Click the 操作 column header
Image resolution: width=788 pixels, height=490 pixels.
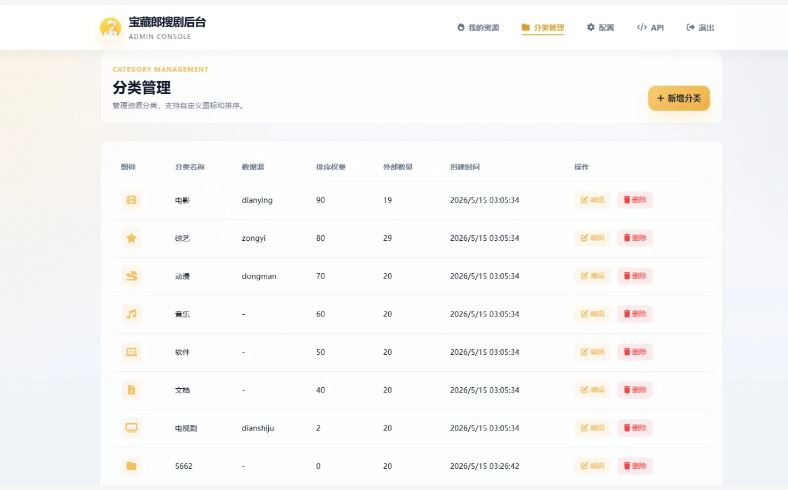581,167
